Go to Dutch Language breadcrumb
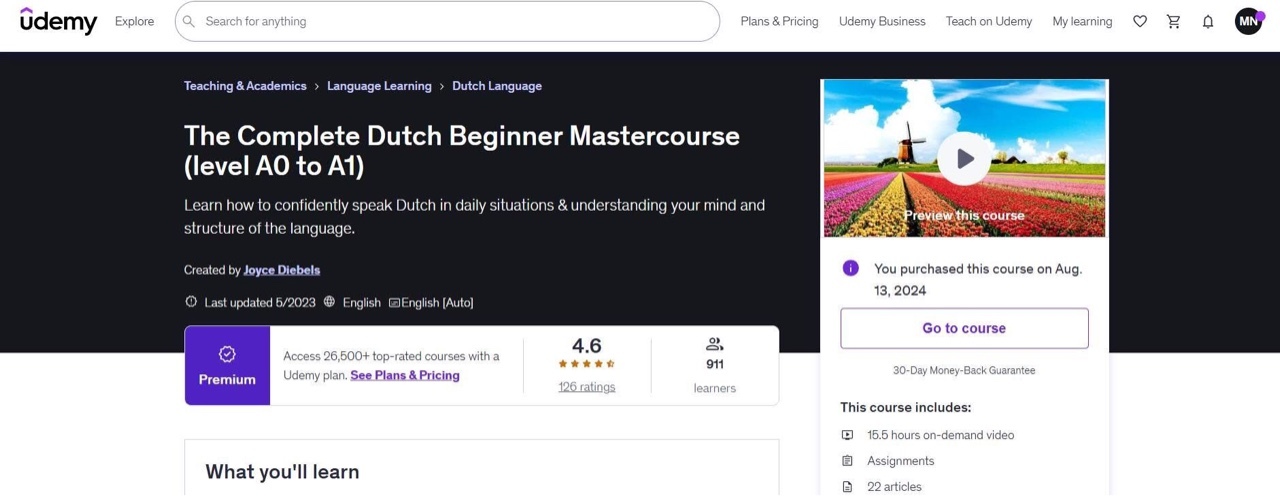 [x=497, y=86]
